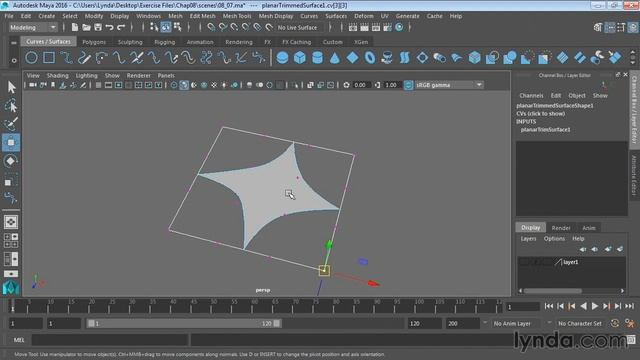Go to start of playback range

pos(549,306)
